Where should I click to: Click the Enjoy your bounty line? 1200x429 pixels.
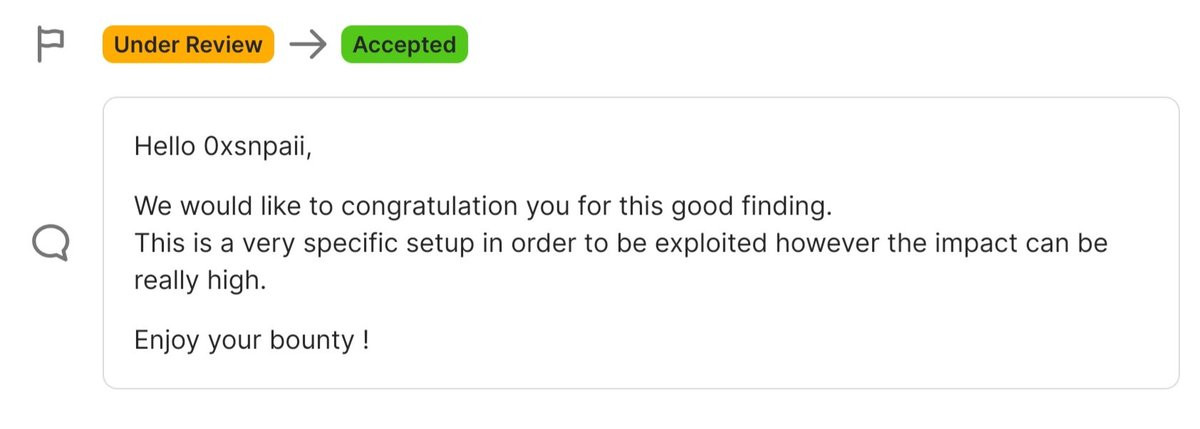[x=251, y=340]
